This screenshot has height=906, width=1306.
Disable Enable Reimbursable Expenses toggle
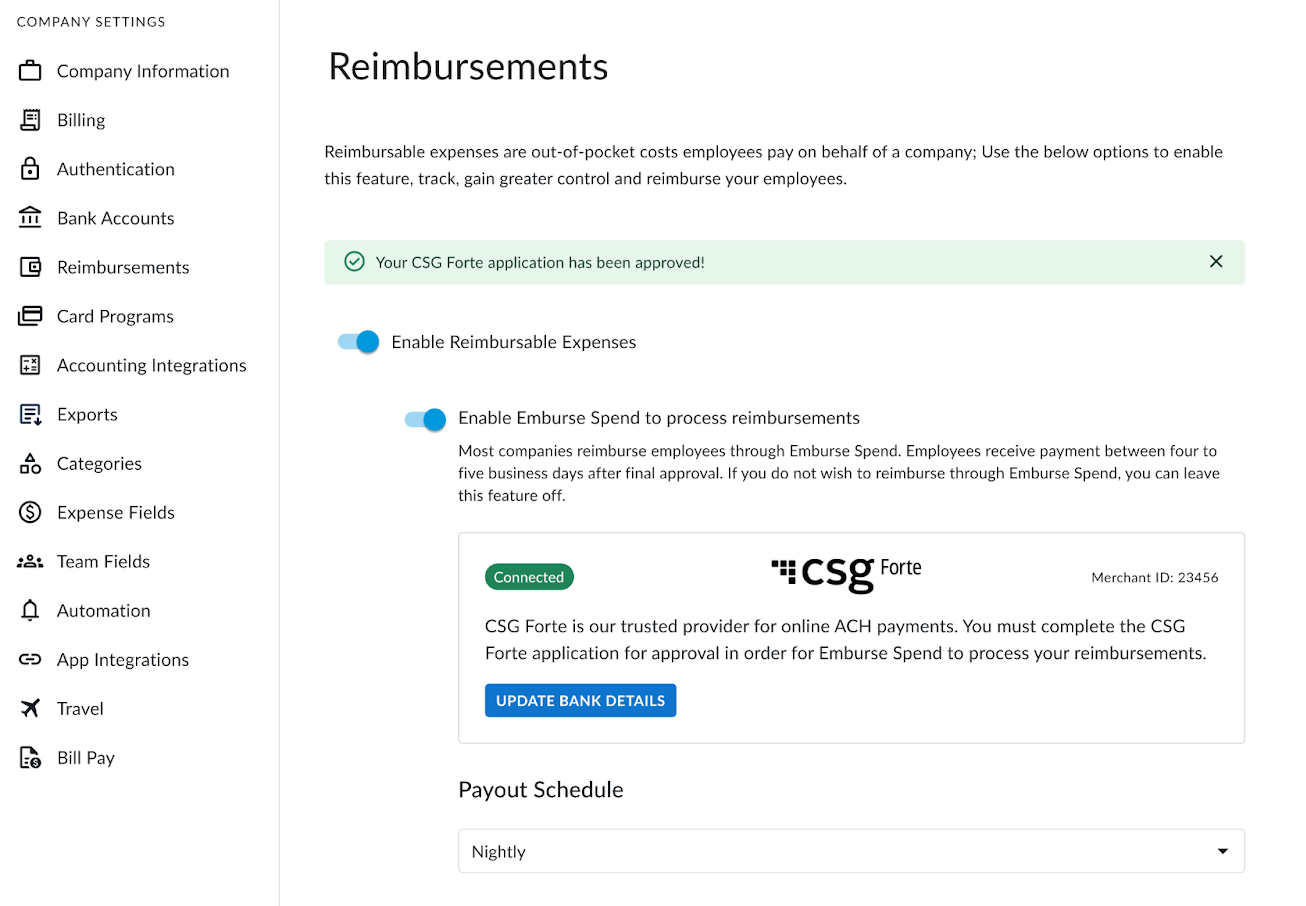(x=357, y=341)
